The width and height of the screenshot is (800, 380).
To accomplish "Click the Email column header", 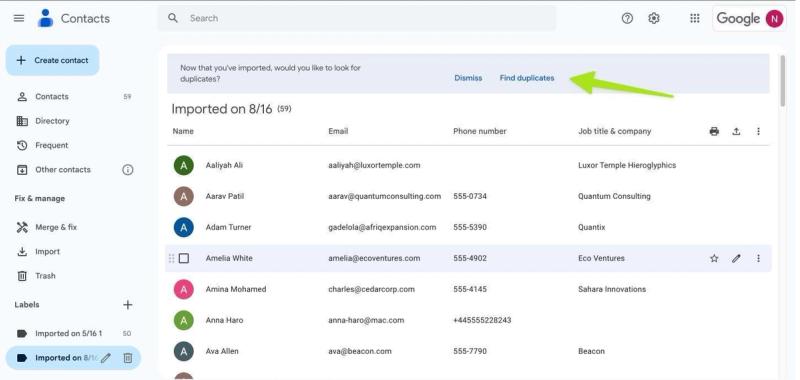I will click(338, 132).
